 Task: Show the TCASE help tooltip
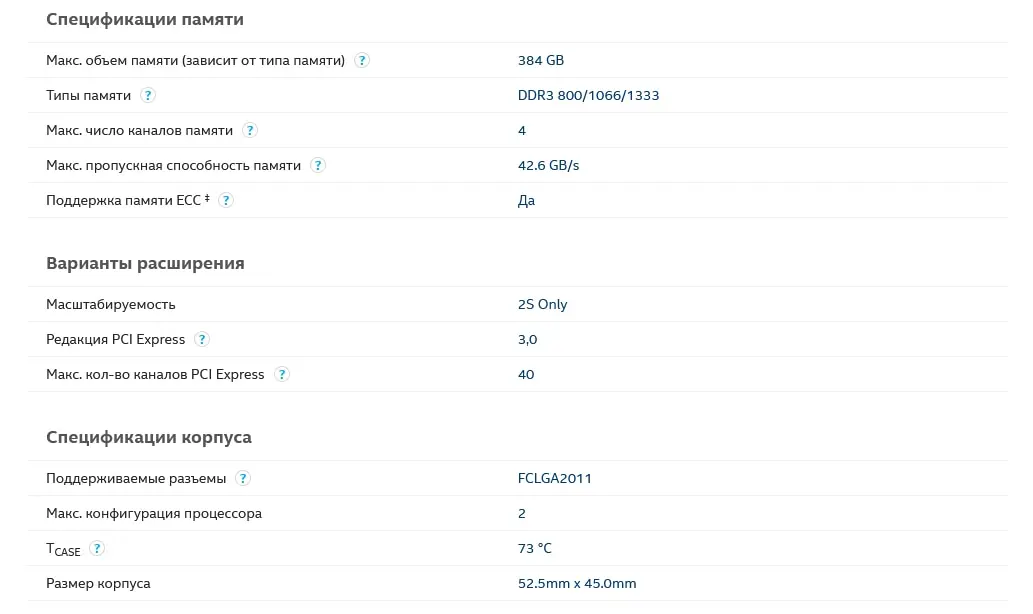tap(97, 548)
